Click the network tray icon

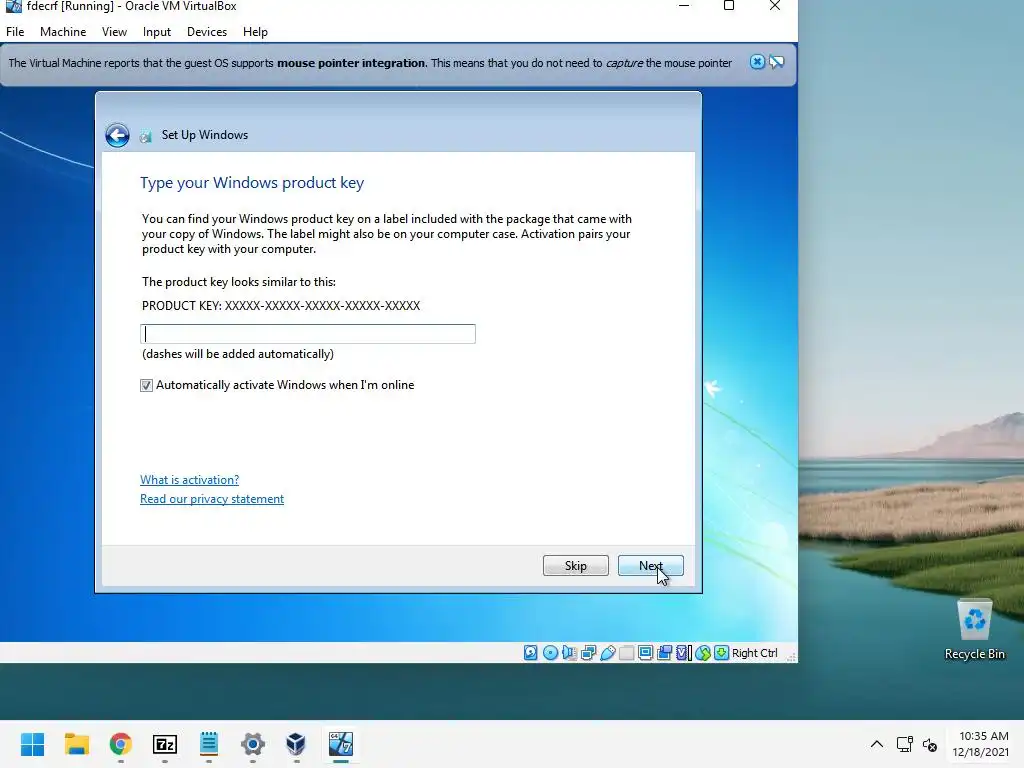pos(904,744)
